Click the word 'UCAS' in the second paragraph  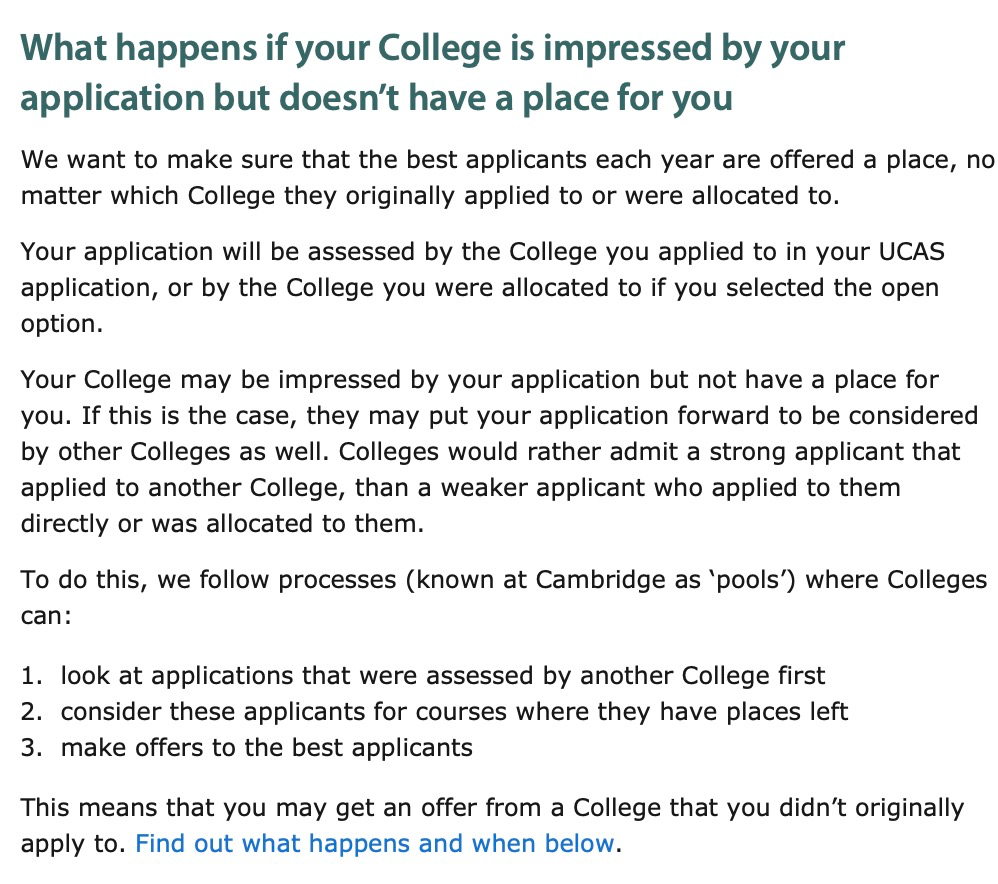(x=911, y=252)
